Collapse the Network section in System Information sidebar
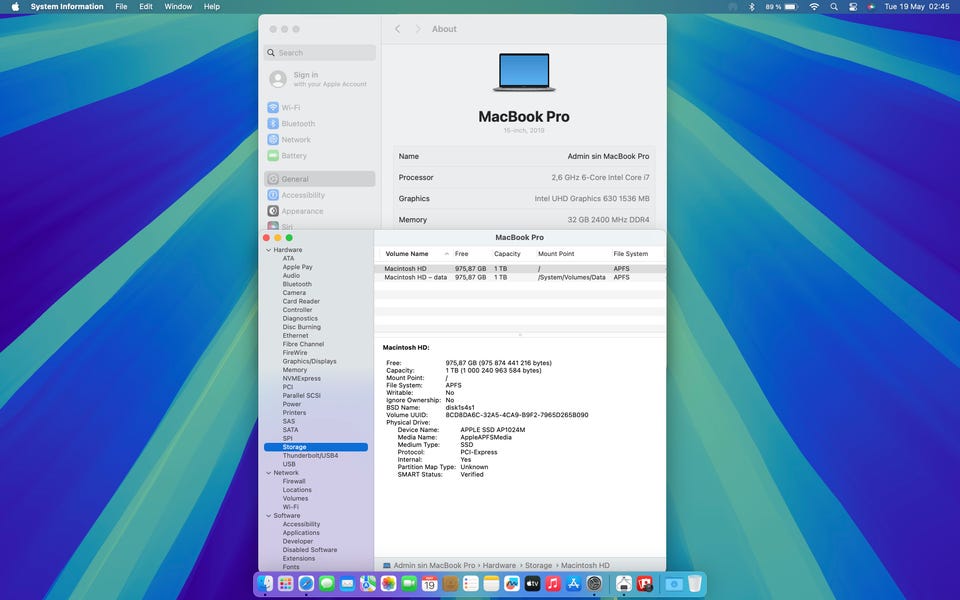This screenshot has height=600, width=960. tap(268, 473)
